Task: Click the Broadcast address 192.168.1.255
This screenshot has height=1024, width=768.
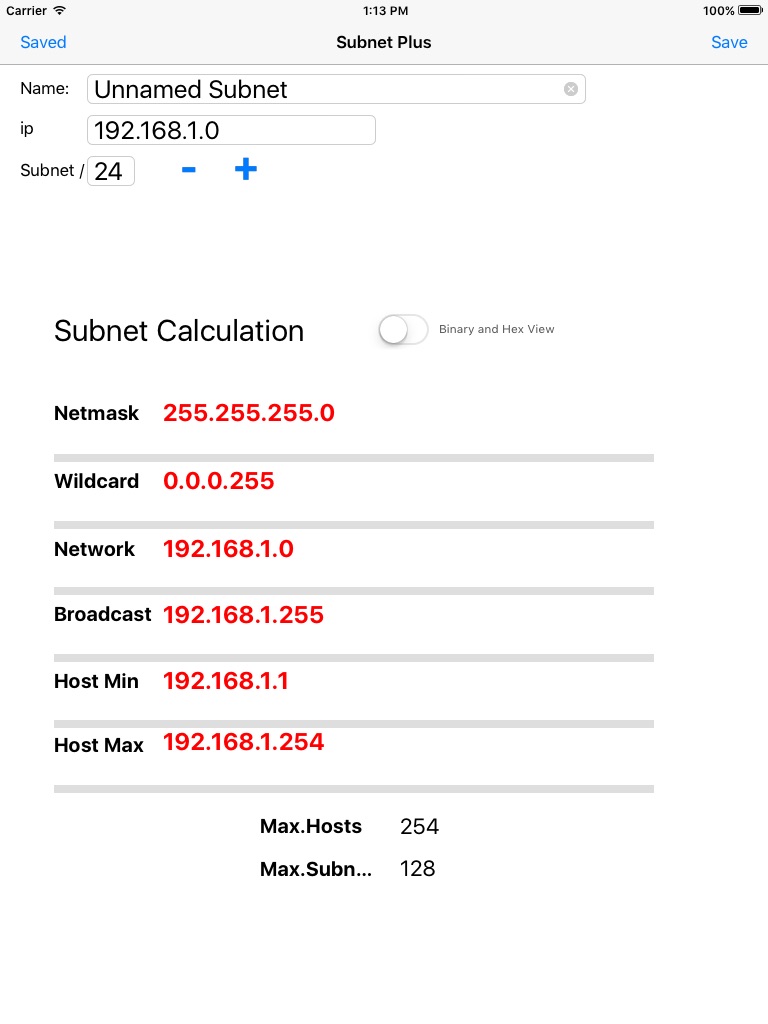Action: [243, 614]
